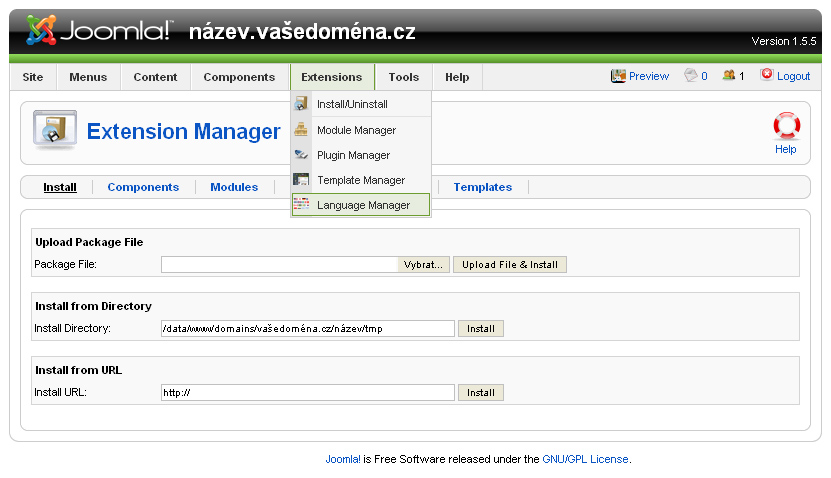Choose Language Manager from Extensions dropdown
The height and width of the screenshot is (478, 831).
[361, 205]
